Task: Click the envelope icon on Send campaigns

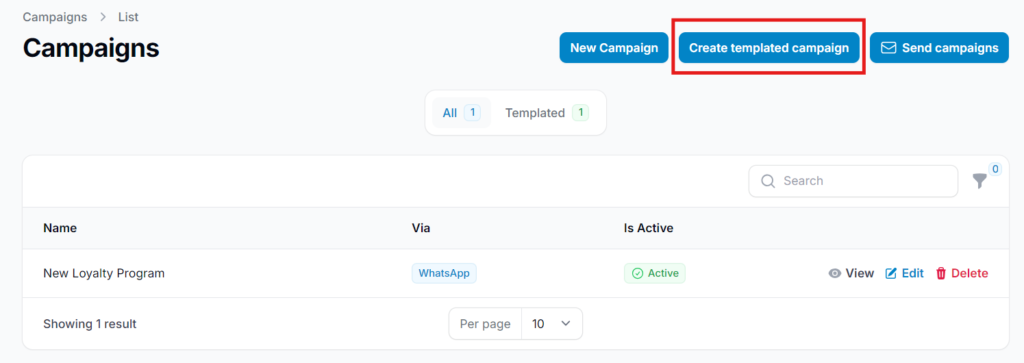Action: [x=888, y=48]
